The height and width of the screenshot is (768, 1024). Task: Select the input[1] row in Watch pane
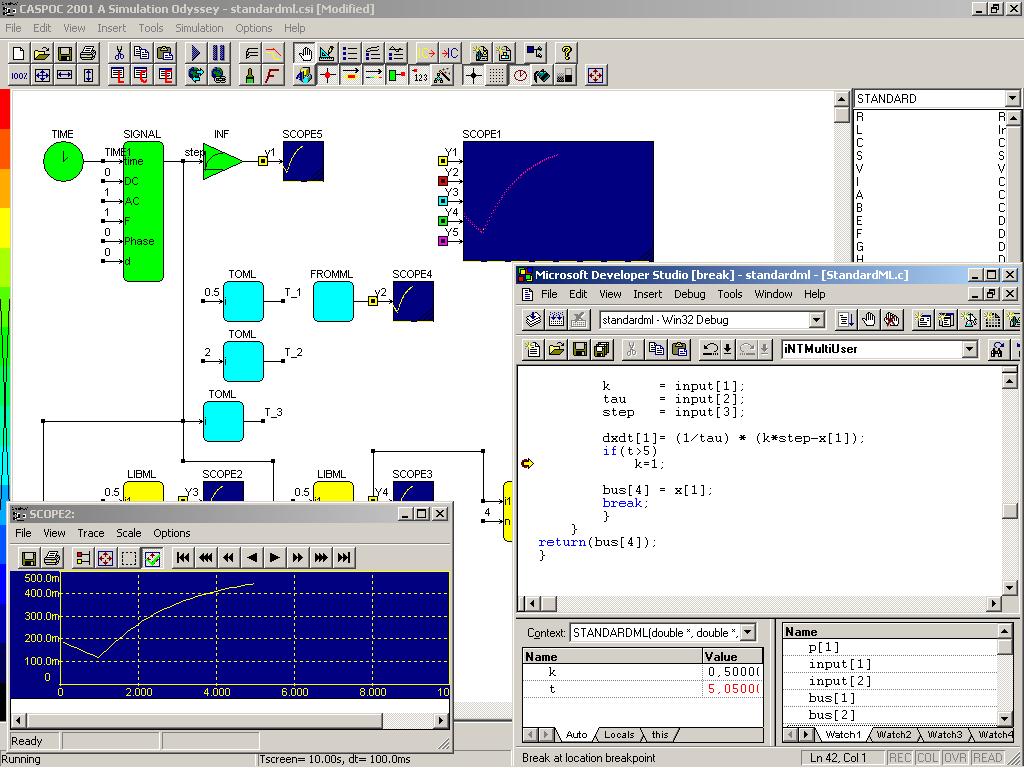point(891,664)
